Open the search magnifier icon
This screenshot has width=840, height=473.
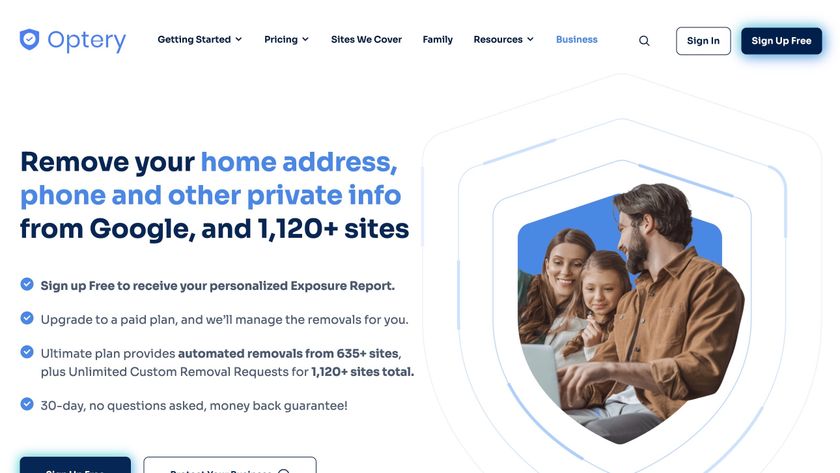644,41
